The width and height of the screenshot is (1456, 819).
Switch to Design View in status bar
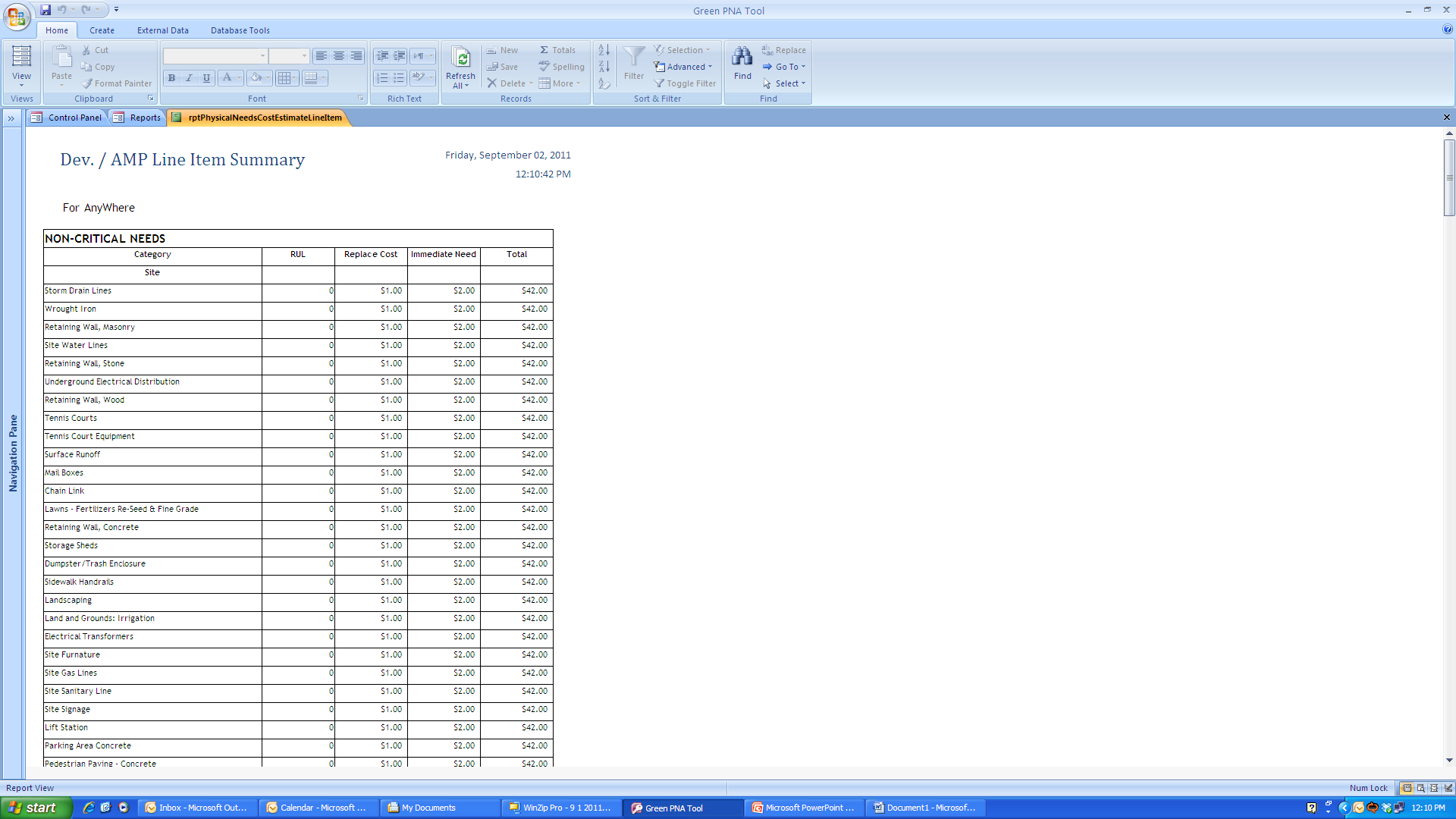1447,788
